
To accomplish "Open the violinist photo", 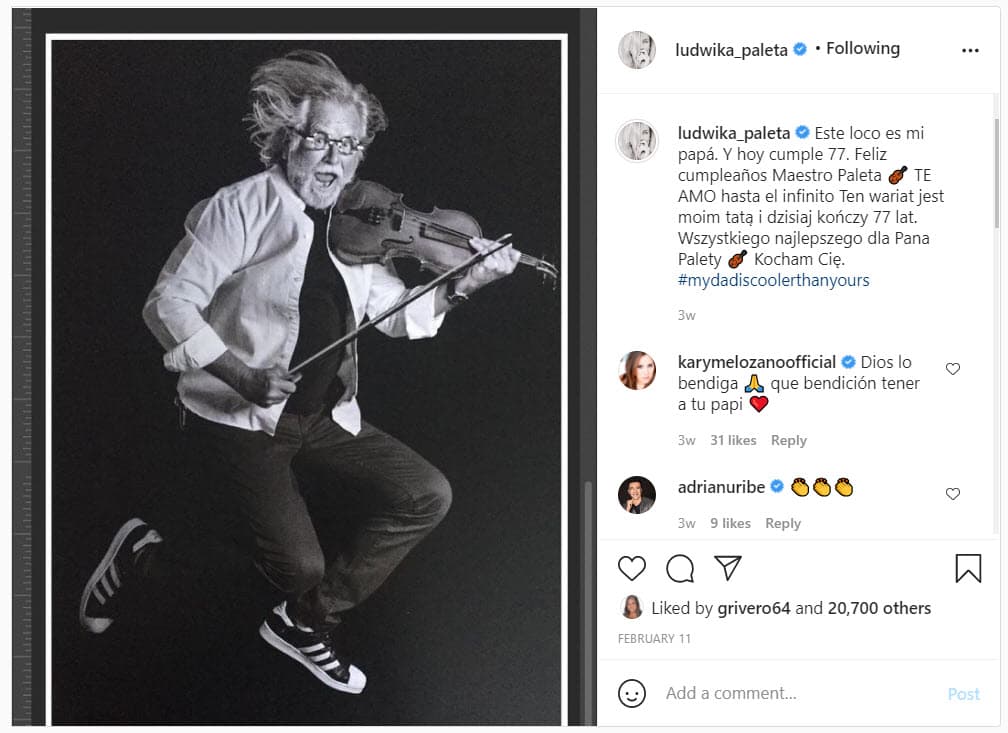I will click(307, 380).
